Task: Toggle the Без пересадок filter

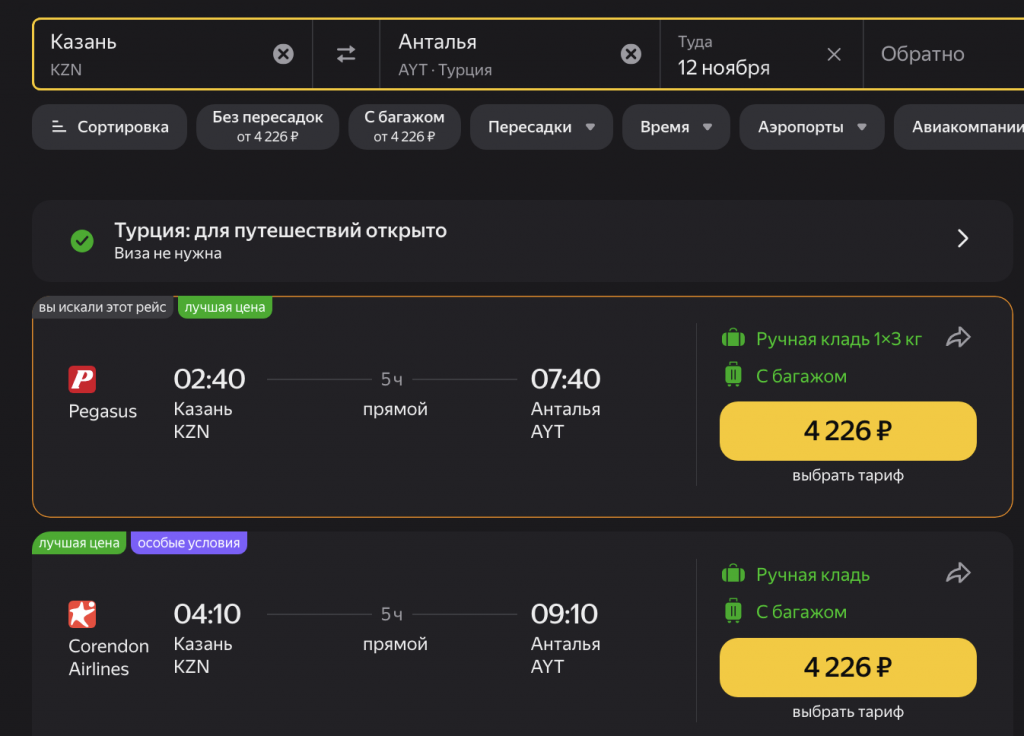Action: (x=267, y=127)
